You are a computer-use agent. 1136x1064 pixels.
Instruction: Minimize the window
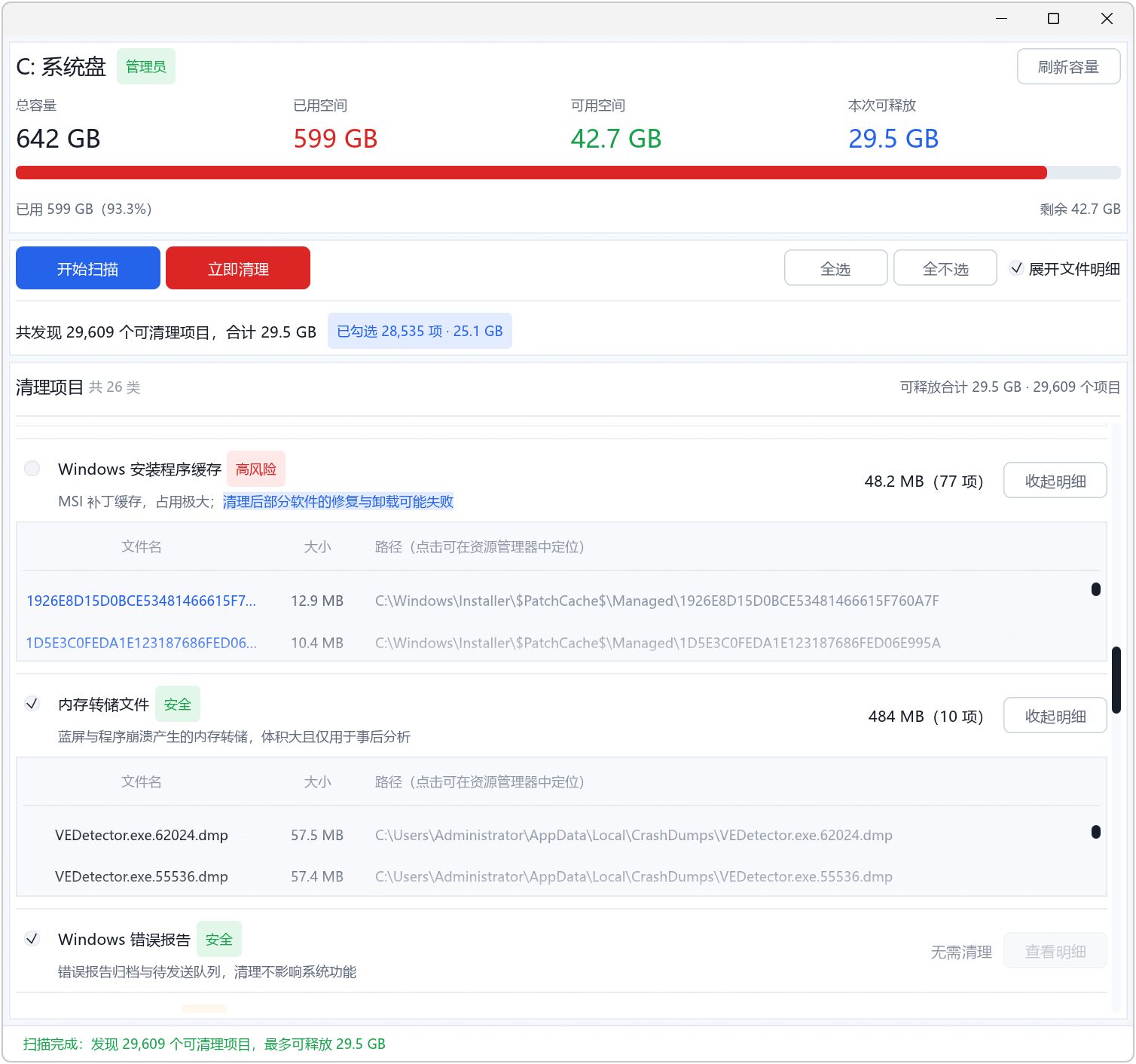click(1001, 18)
